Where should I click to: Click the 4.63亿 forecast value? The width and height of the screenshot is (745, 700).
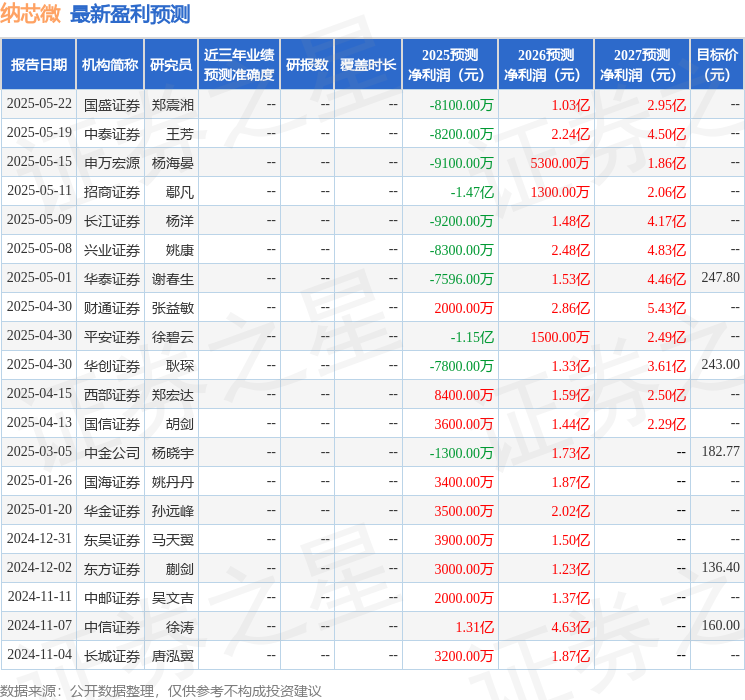[571, 627]
